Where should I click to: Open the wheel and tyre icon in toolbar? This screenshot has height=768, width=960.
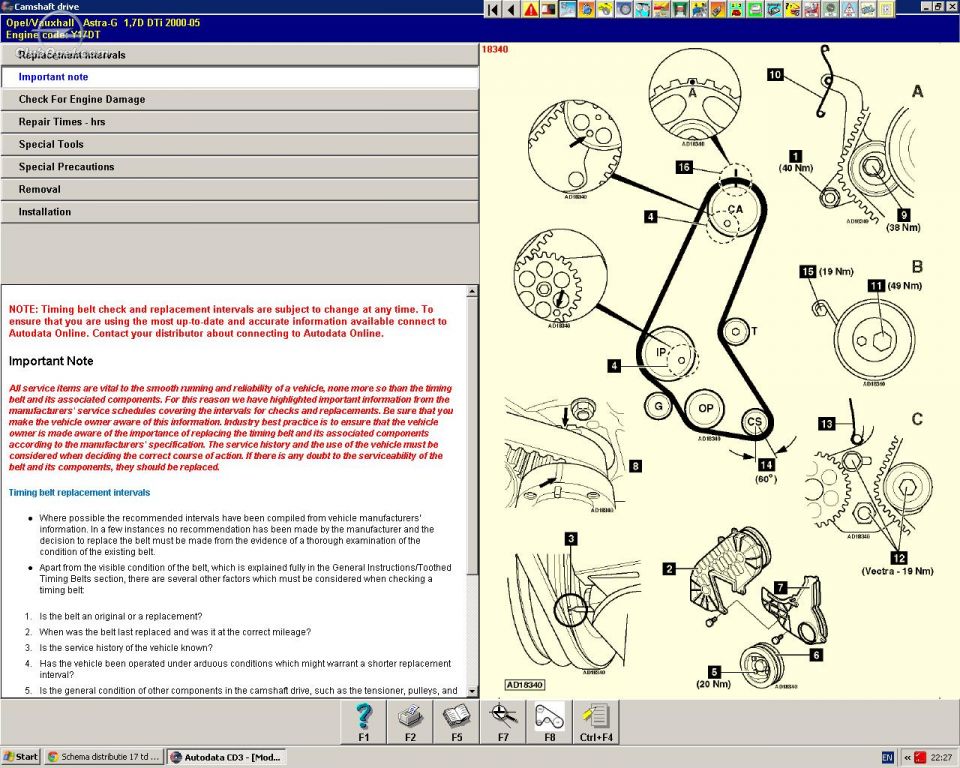pos(624,9)
